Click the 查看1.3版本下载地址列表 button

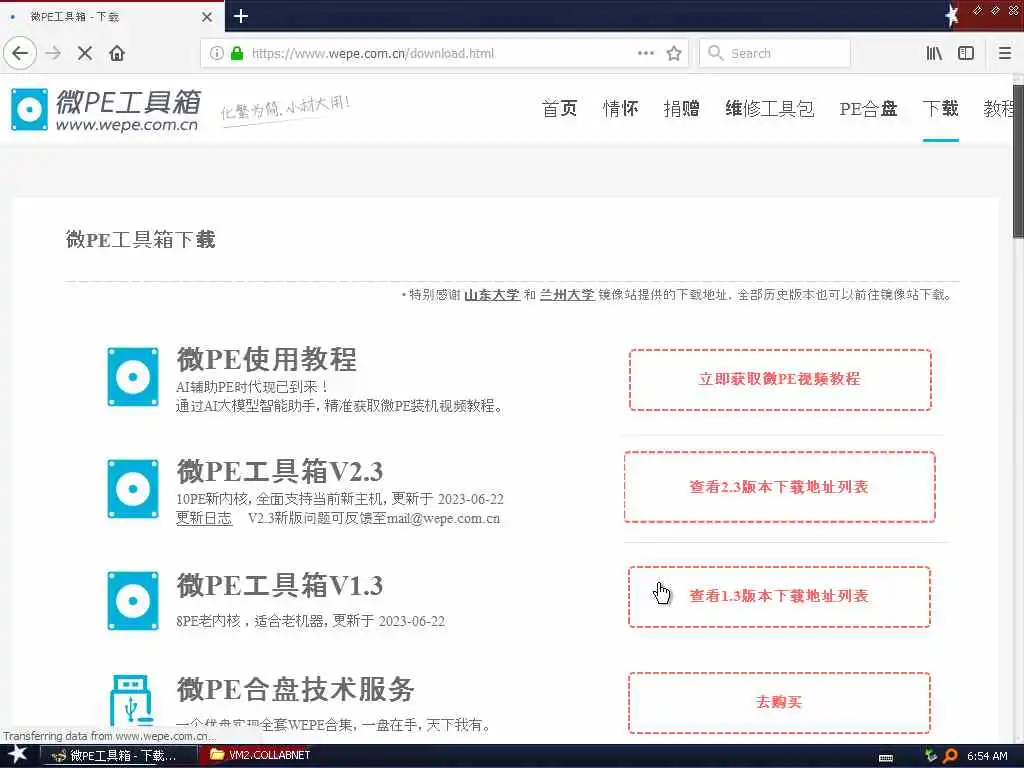(779, 596)
